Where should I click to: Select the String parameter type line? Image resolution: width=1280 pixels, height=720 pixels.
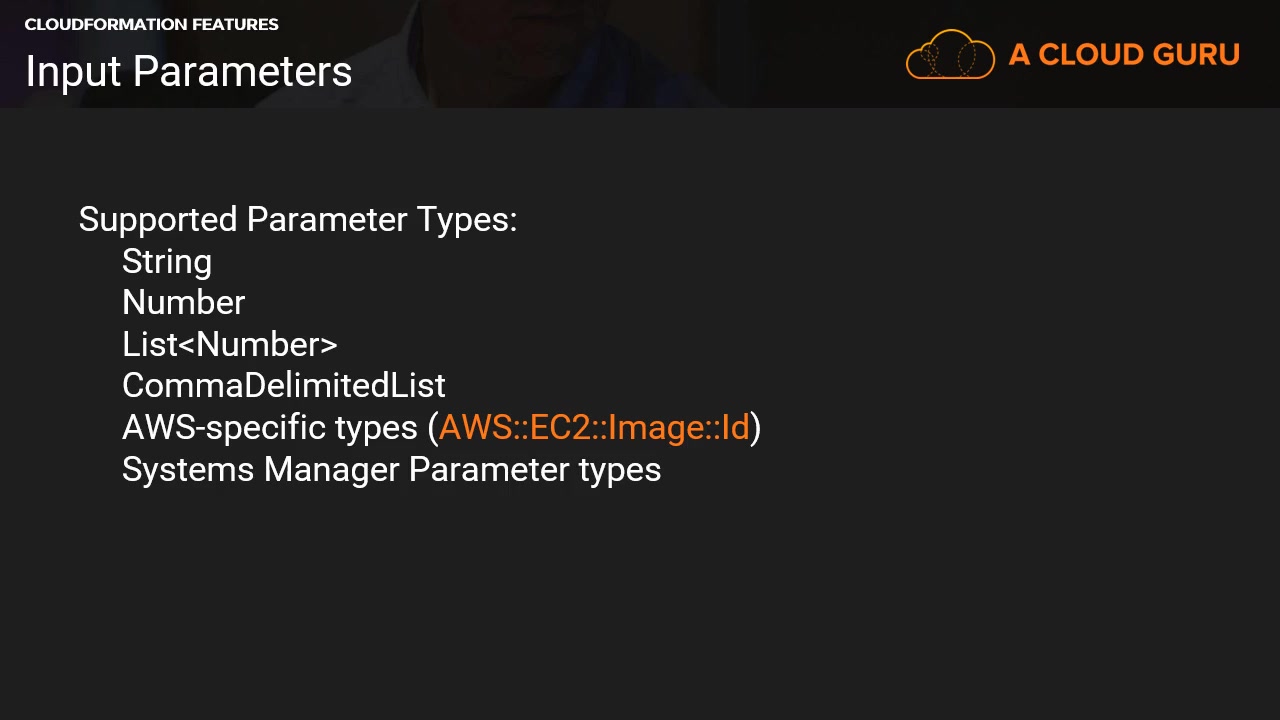pyautogui.click(x=167, y=262)
